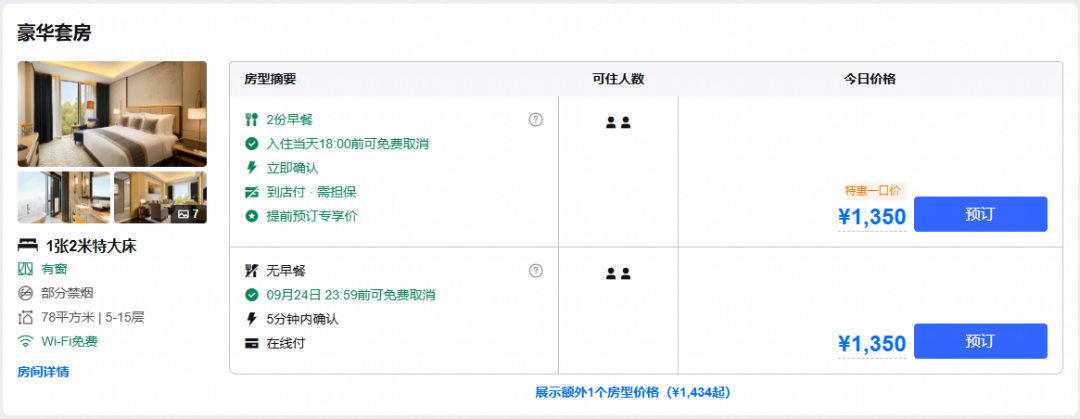Click the credit card icon beside 在线付

pyautogui.click(x=251, y=343)
